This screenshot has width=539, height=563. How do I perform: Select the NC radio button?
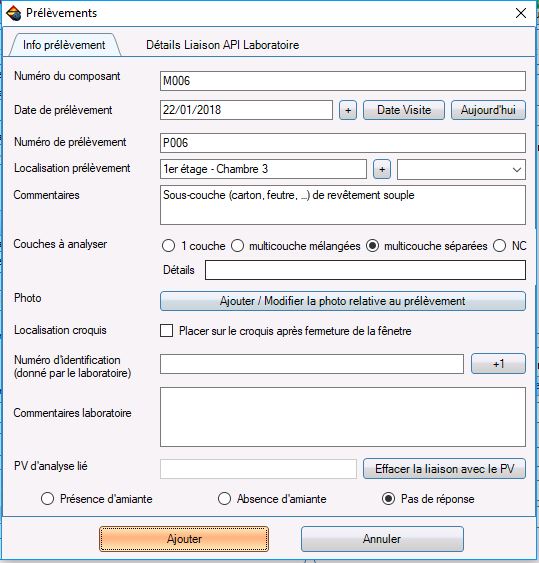(x=499, y=246)
